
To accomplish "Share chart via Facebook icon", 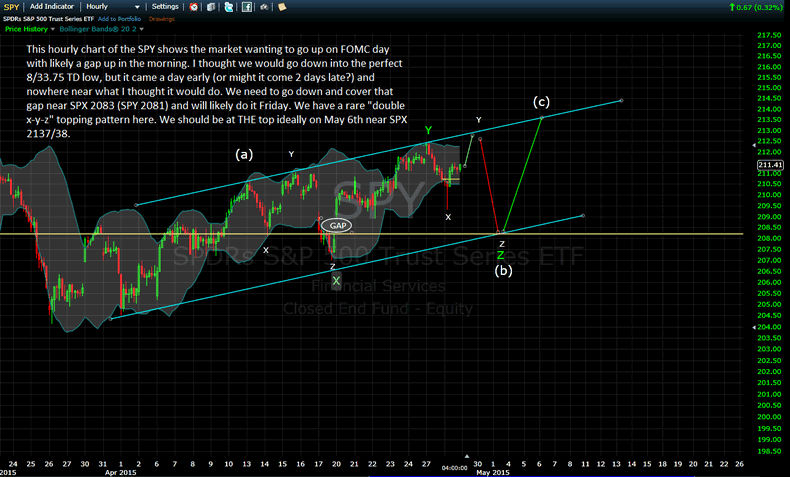I will [x=246, y=7].
